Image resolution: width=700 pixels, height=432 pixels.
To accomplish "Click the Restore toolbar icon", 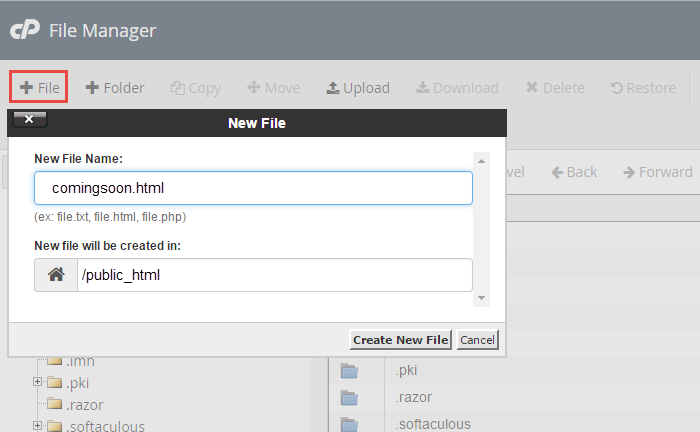I will (x=643, y=88).
